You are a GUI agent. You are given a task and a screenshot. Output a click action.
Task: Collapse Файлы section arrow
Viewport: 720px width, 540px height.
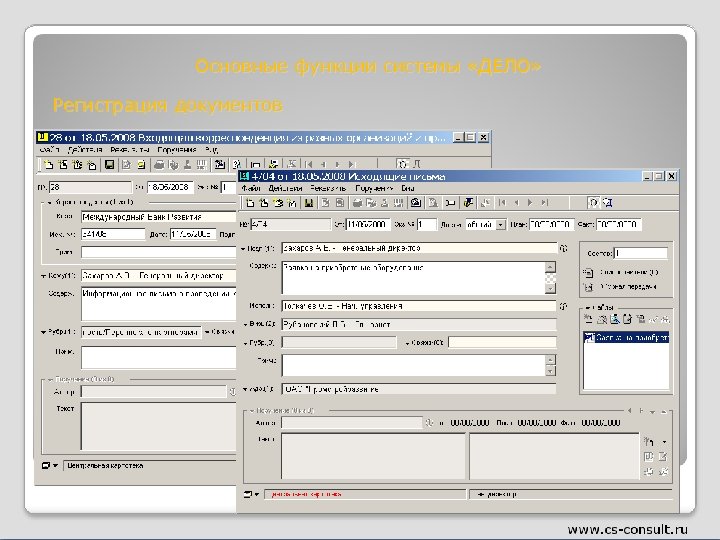(588, 308)
